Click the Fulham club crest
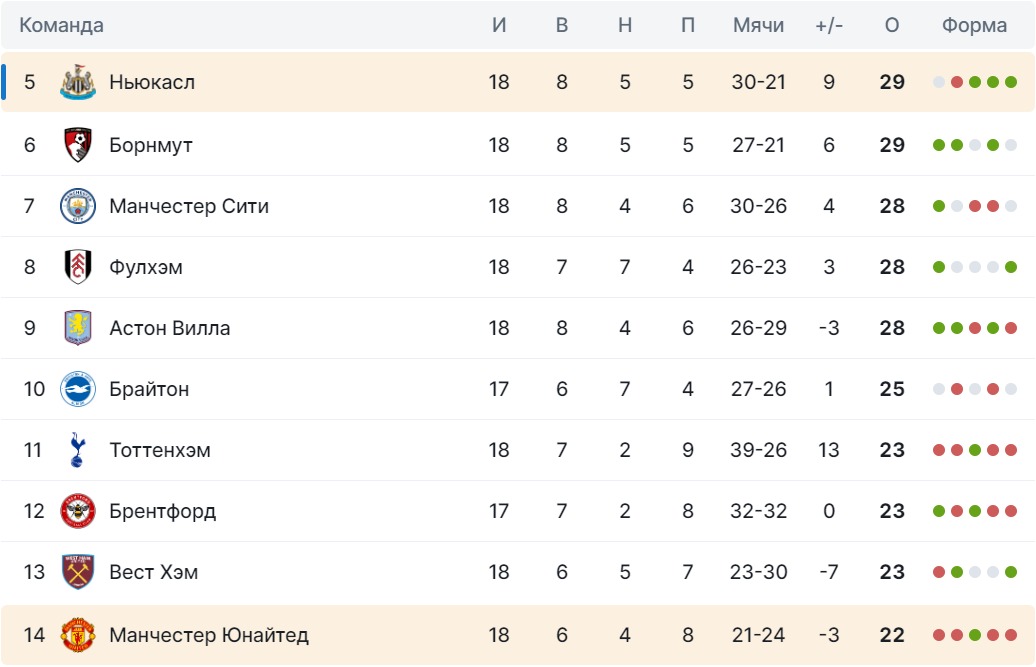Screen dimensions: 1036x667 coord(78,267)
